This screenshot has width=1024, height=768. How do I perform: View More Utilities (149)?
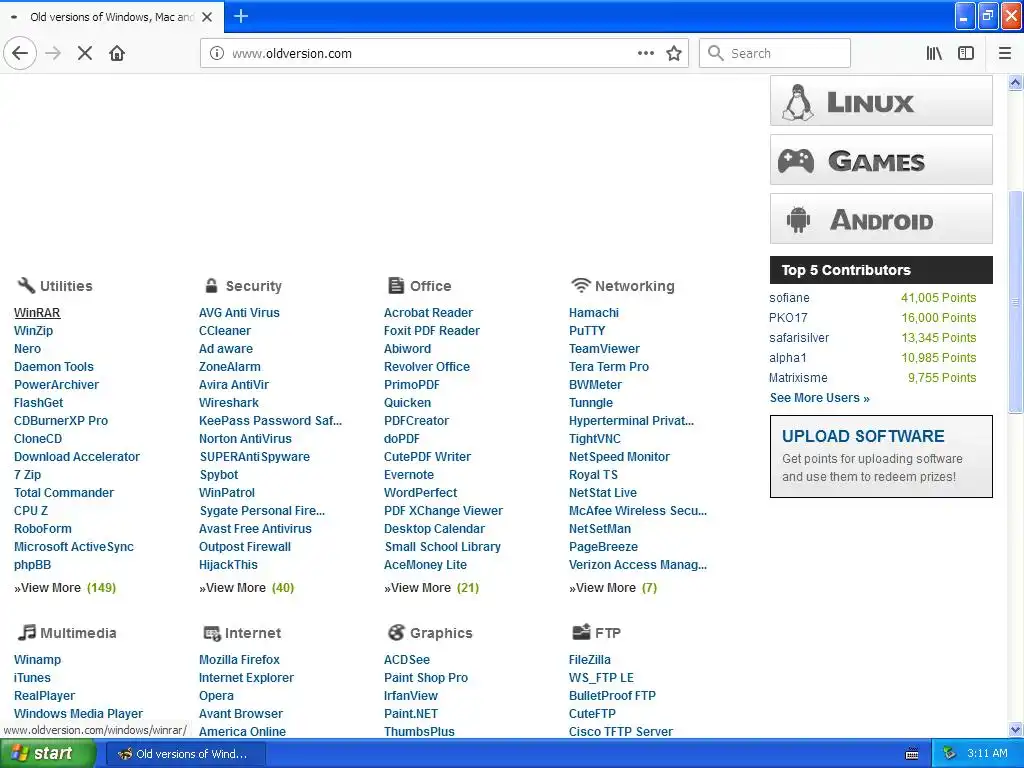click(x=65, y=588)
